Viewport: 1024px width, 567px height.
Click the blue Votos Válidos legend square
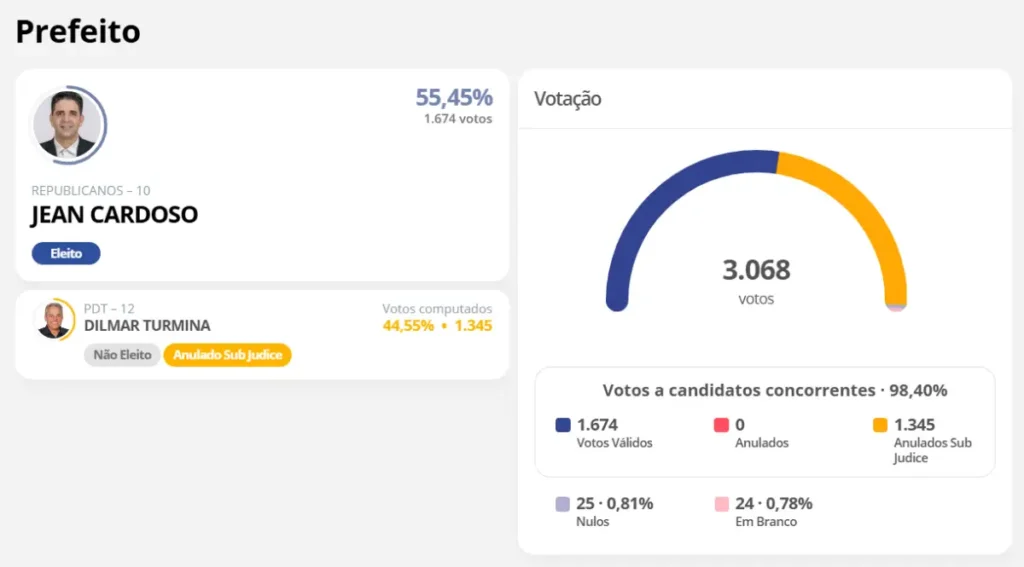[563, 425]
